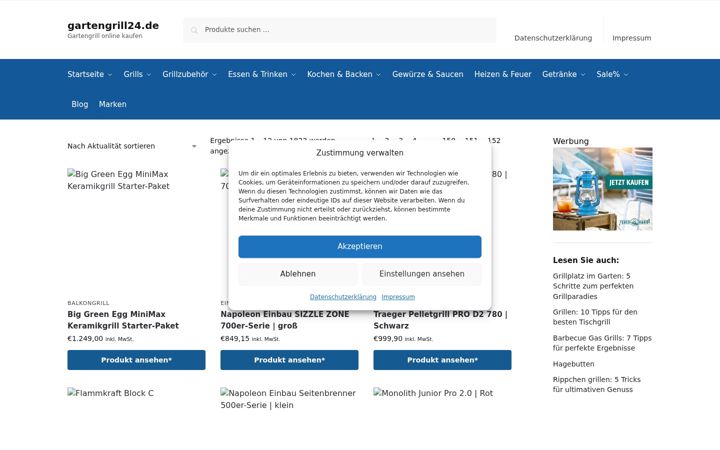The height and width of the screenshot is (450, 720).
Task: Open the BALKONGRILL category label
Action: [x=88, y=303]
